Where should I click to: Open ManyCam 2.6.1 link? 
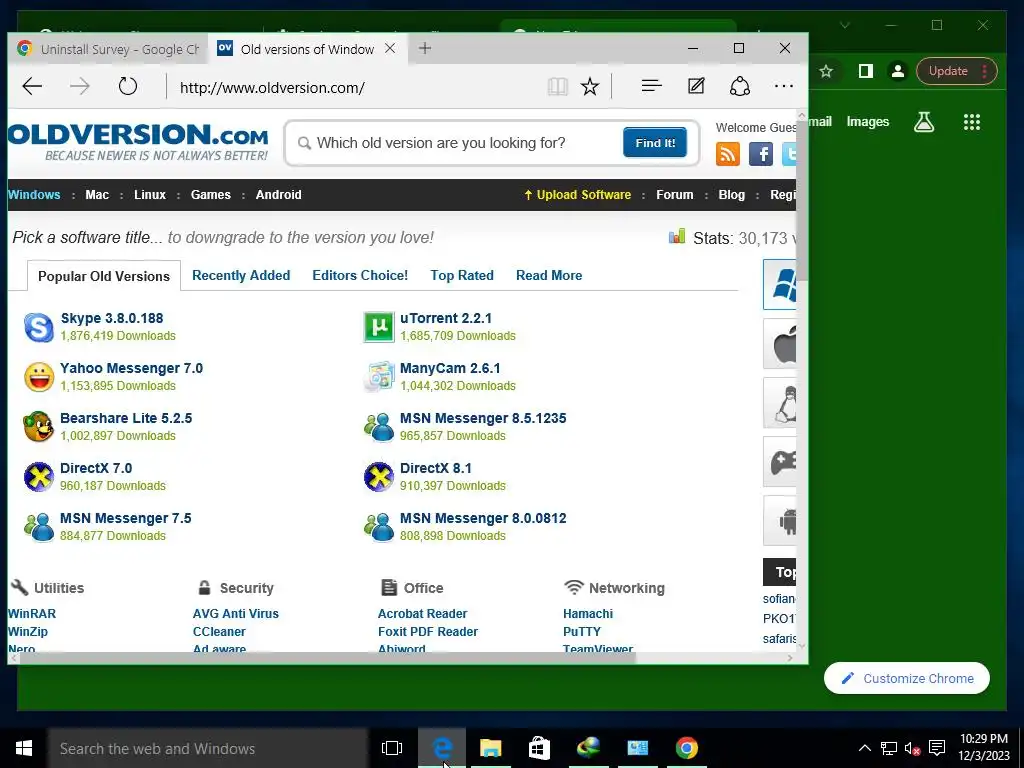coord(450,368)
